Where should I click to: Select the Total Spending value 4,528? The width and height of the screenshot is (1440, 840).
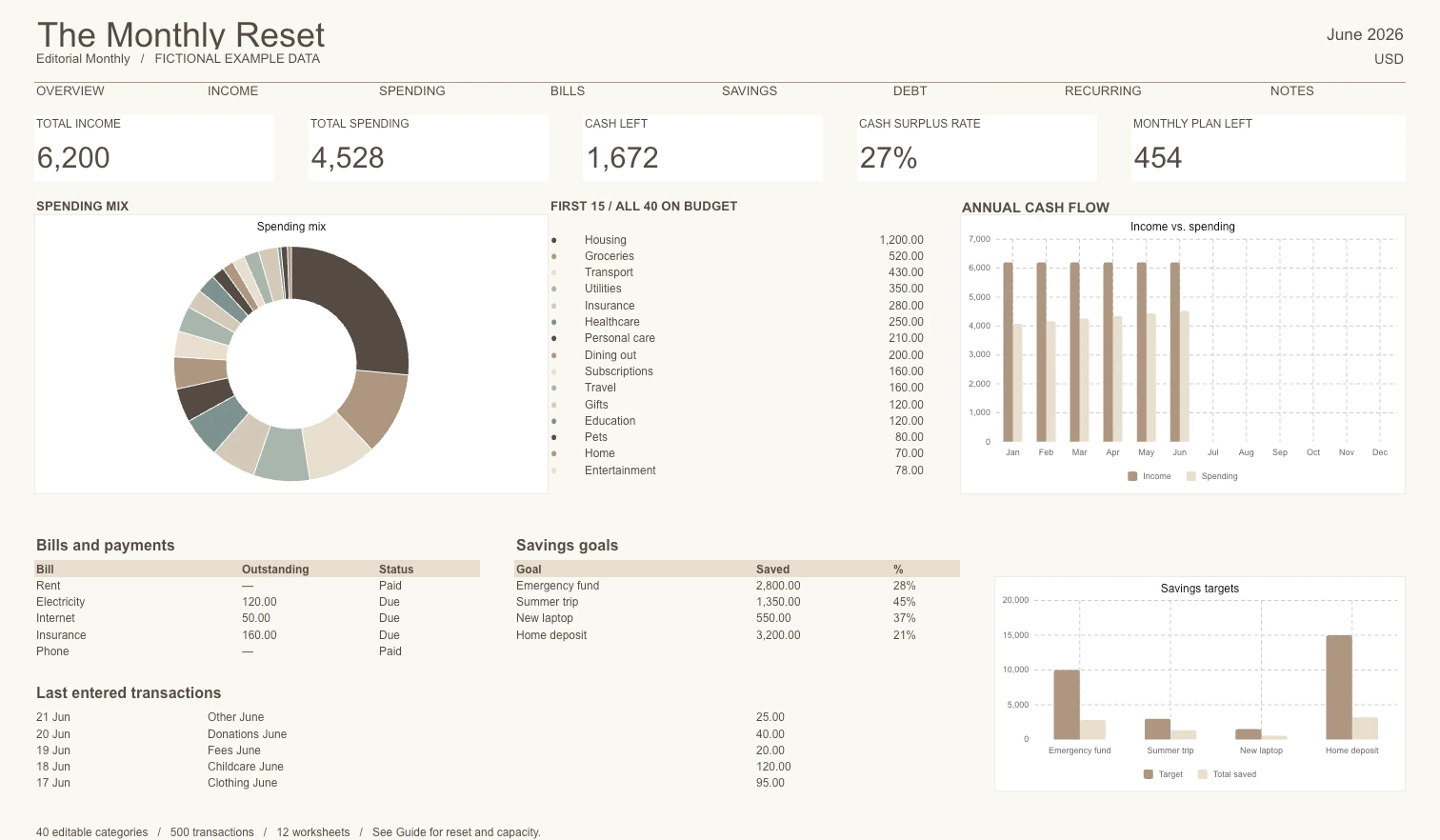click(348, 158)
